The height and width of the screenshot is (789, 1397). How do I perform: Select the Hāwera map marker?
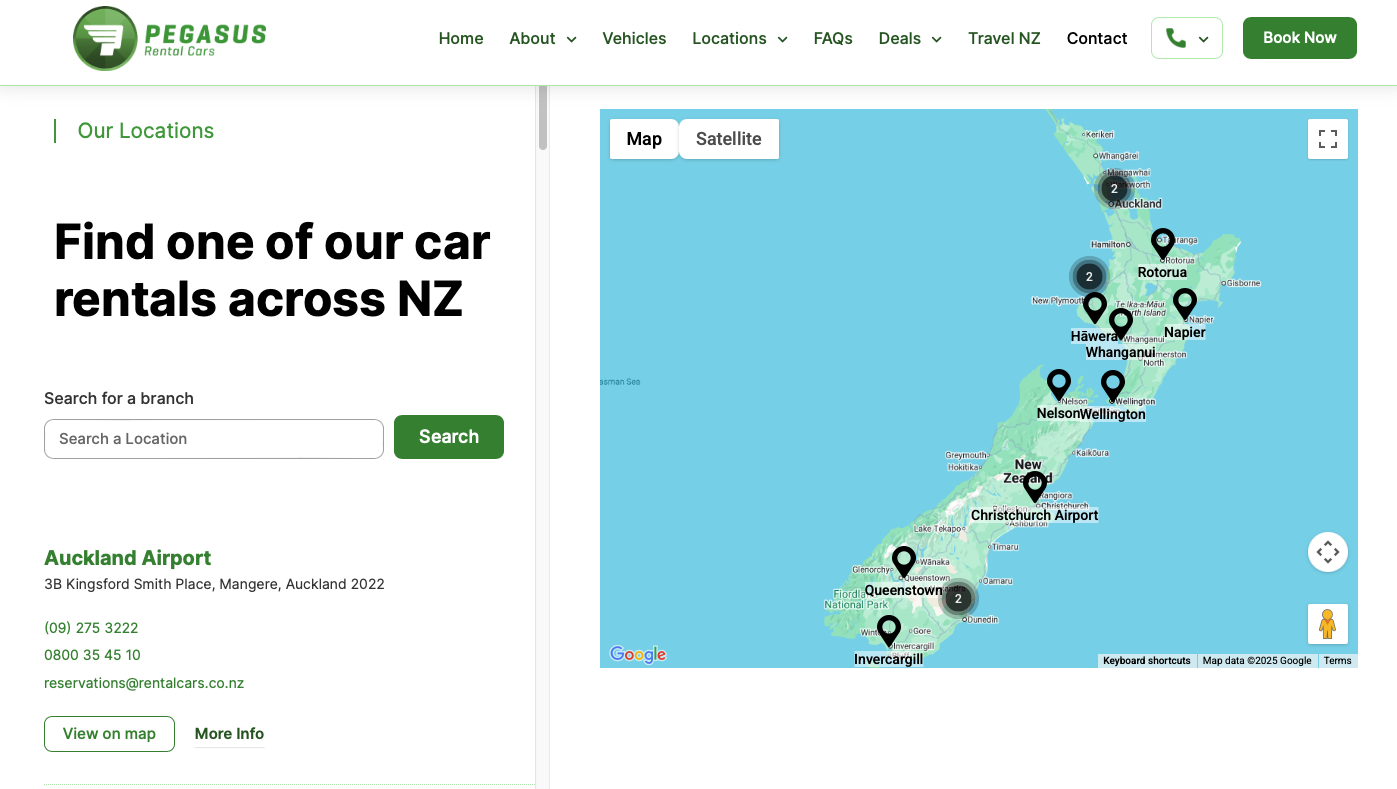(x=1095, y=307)
